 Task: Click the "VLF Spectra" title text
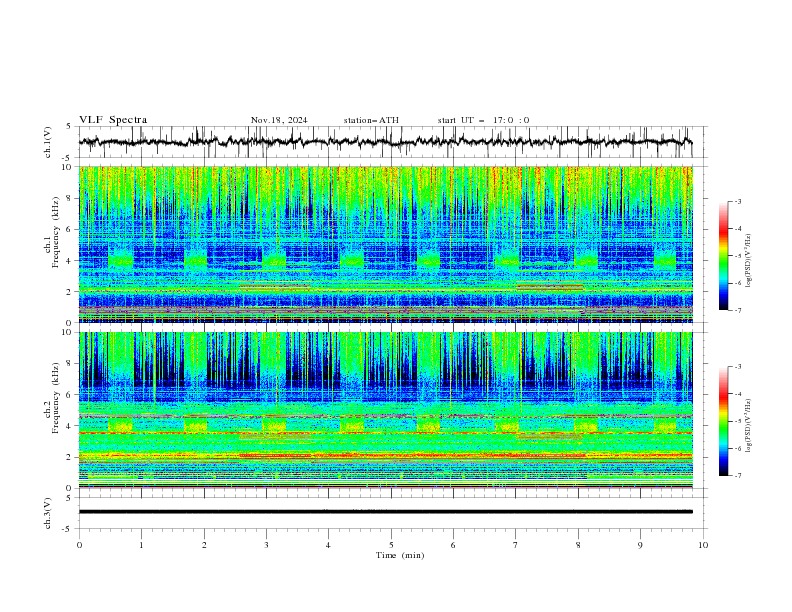pos(113,120)
